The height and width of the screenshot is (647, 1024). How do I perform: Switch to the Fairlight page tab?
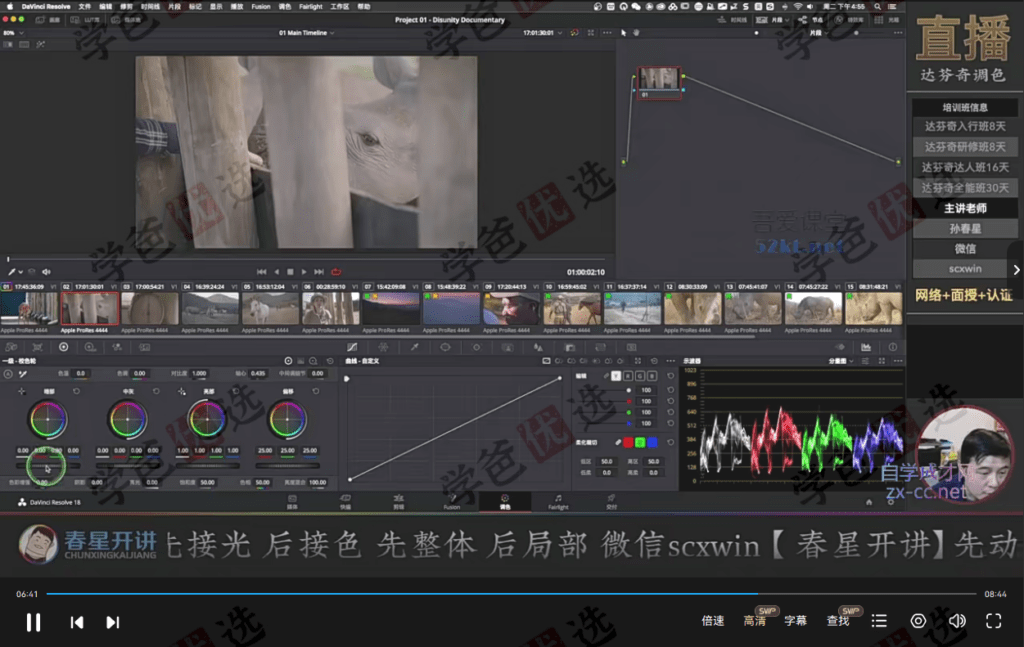coord(558,501)
